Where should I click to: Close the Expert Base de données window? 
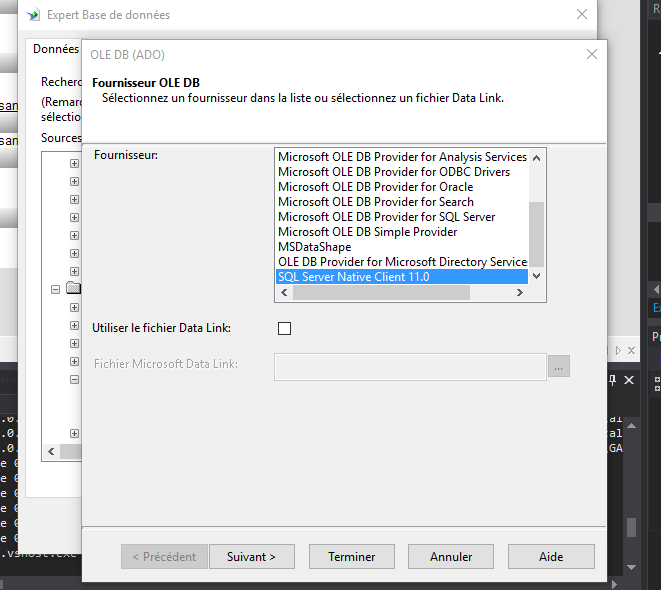(582, 14)
